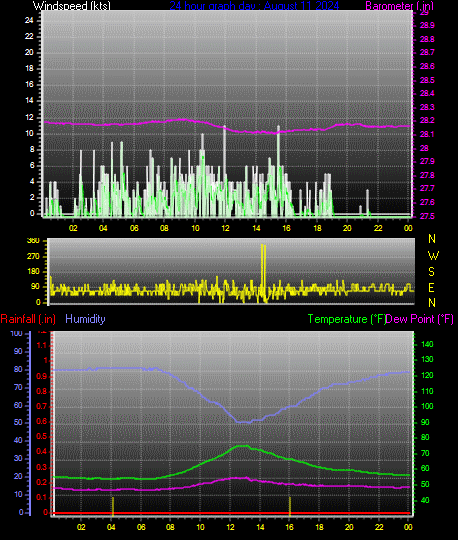Click the yellow marker at hour 04 on the rainfall chart
The height and width of the screenshot is (540, 458).
[x=113, y=507]
